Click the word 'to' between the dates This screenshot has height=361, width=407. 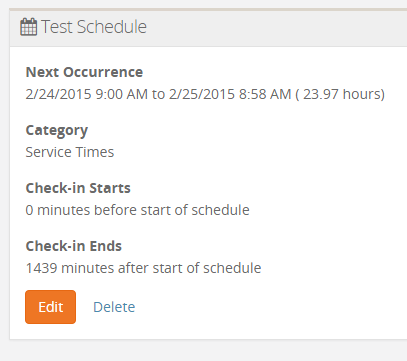coord(158,95)
